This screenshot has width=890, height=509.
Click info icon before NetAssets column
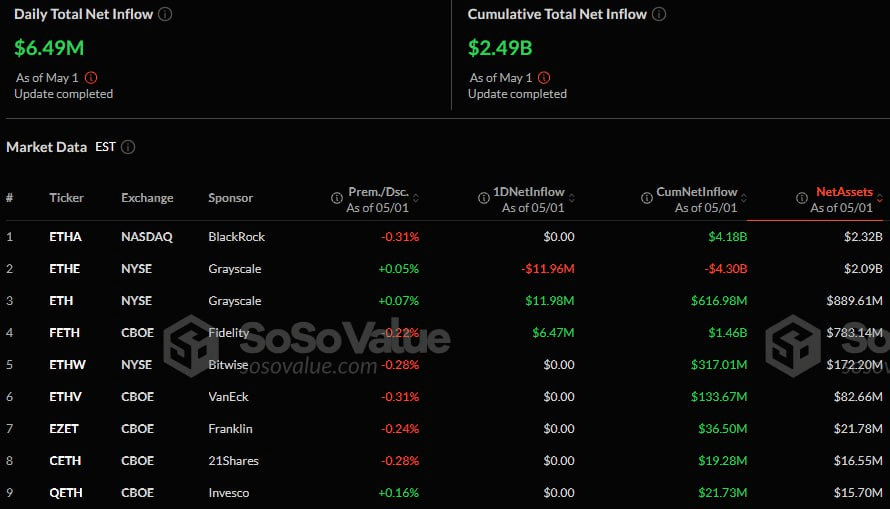801,198
